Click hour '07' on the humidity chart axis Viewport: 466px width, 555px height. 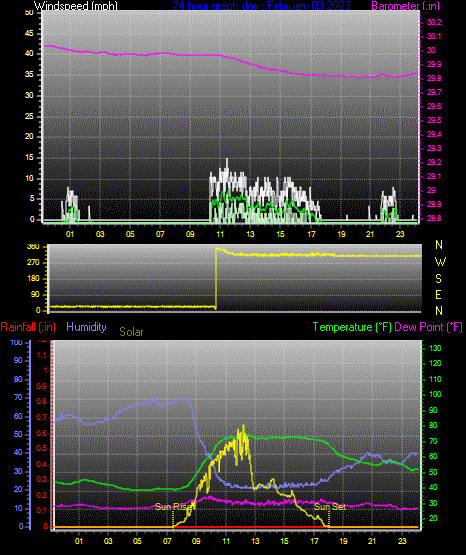point(167,541)
